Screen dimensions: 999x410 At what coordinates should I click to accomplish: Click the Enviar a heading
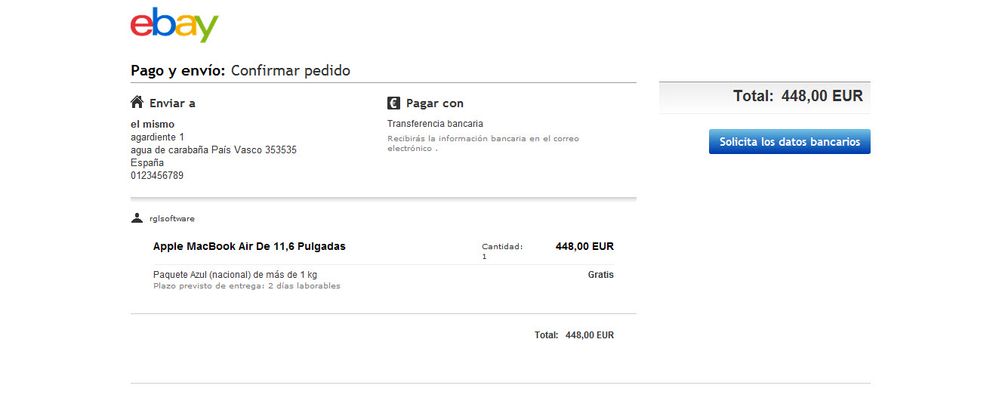pyautogui.click(x=172, y=103)
